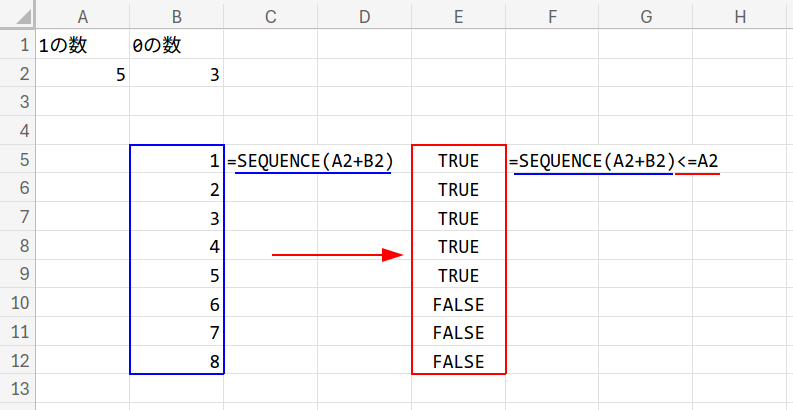Viewport: 793px width, 410px height.
Task: Click cell B12 with sequence value 8
Action: [x=176, y=361]
